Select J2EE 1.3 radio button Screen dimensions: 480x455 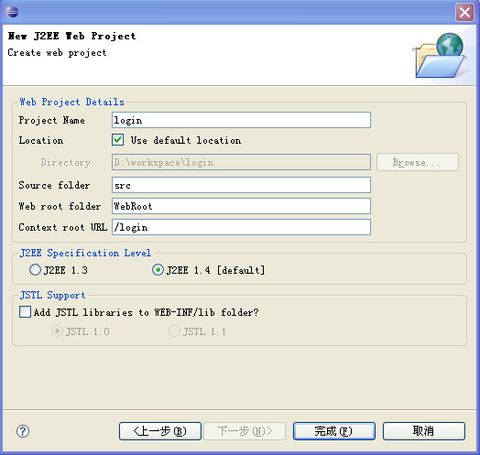click(35, 270)
